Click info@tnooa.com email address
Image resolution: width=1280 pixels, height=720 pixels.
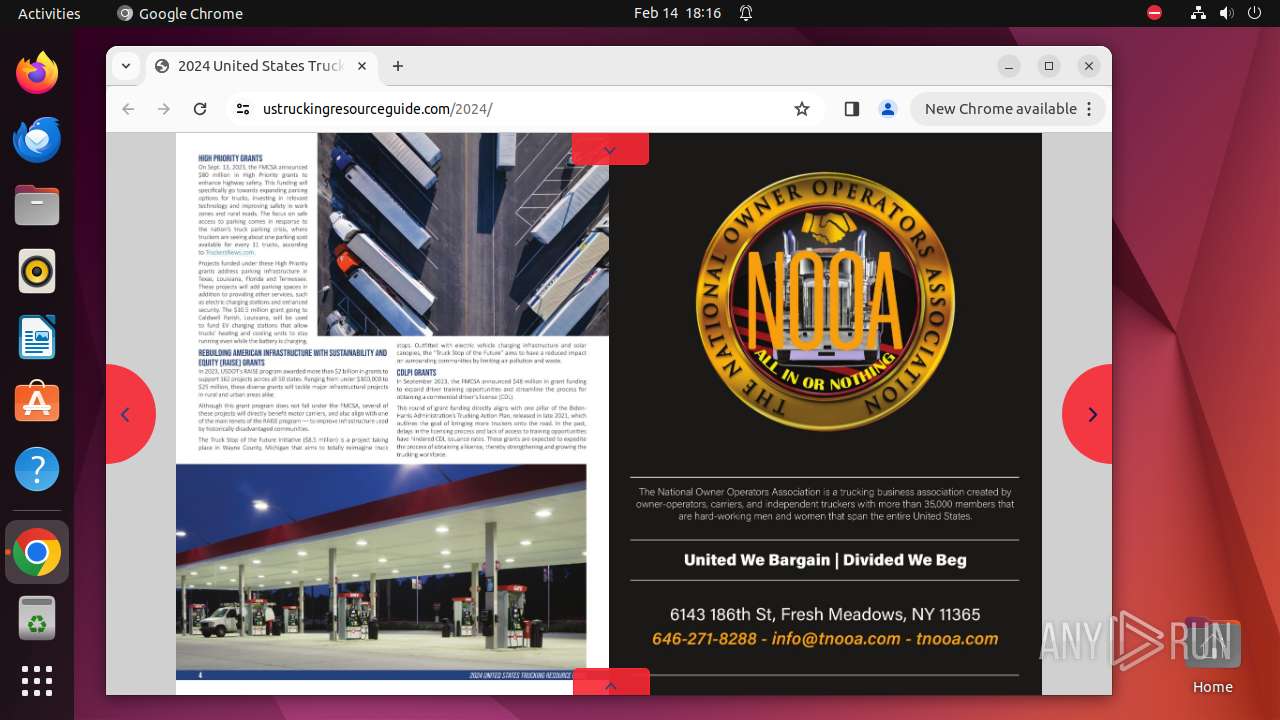click(835, 638)
